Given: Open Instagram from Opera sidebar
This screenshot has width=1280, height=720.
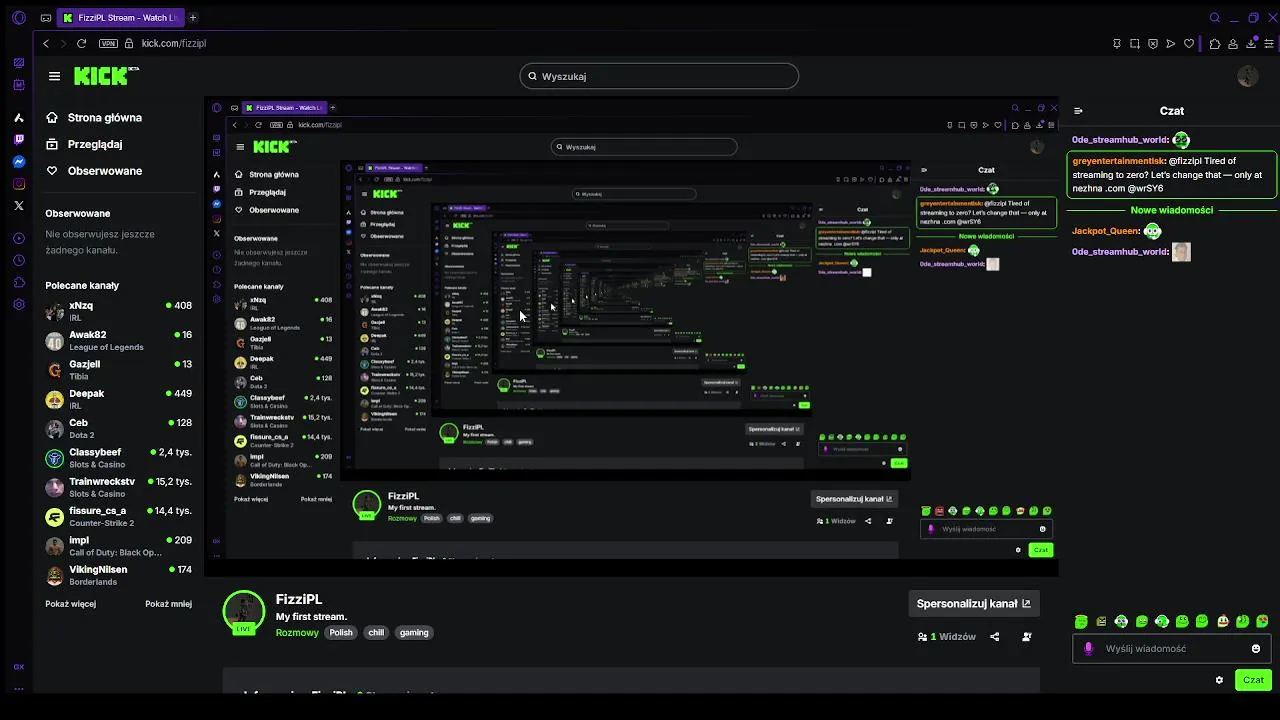Looking at the screenshot, I should [x=19, y=183].
